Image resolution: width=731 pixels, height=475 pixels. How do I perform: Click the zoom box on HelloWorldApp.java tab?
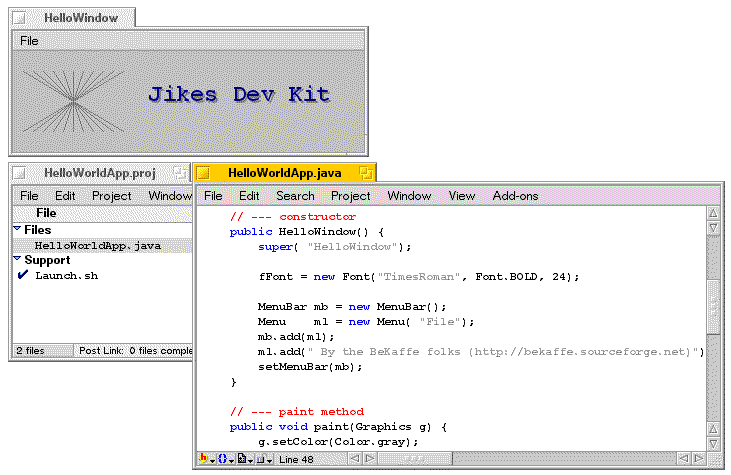(x=366, y=173)
